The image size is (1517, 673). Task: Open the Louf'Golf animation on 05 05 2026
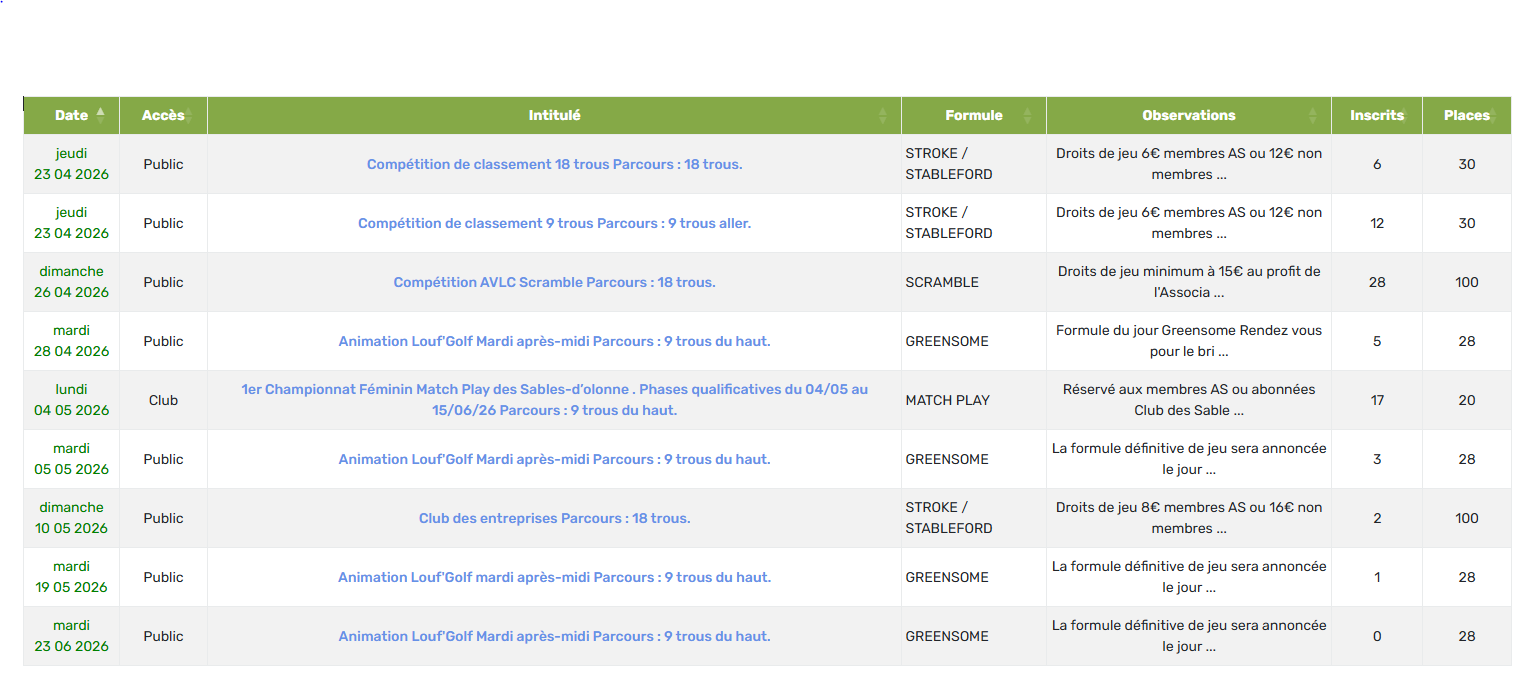coord(554,459)
